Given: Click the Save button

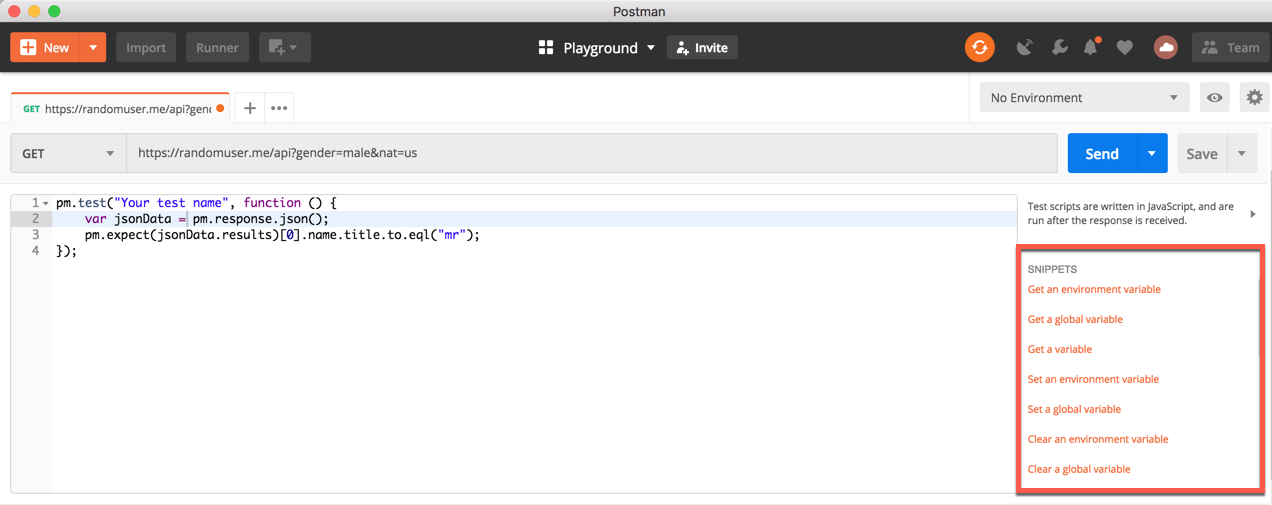Looking at the screenshot, I should pos(1202,153).
